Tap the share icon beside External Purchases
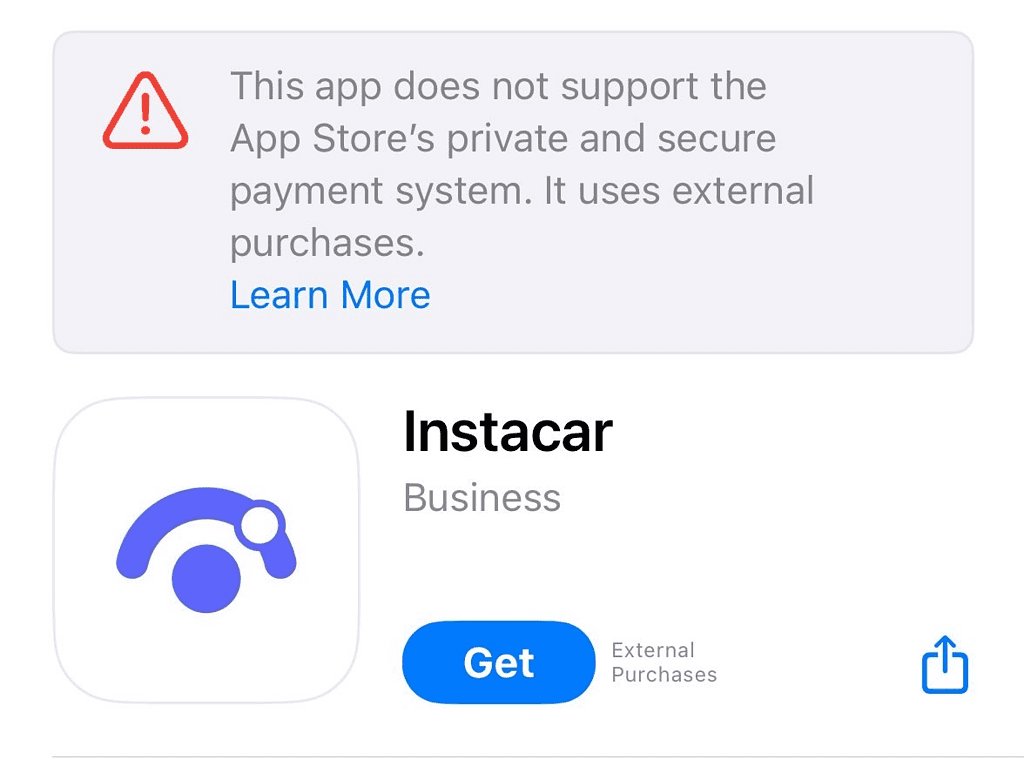This screenshot has width=1024, height=773. point(945,664)
